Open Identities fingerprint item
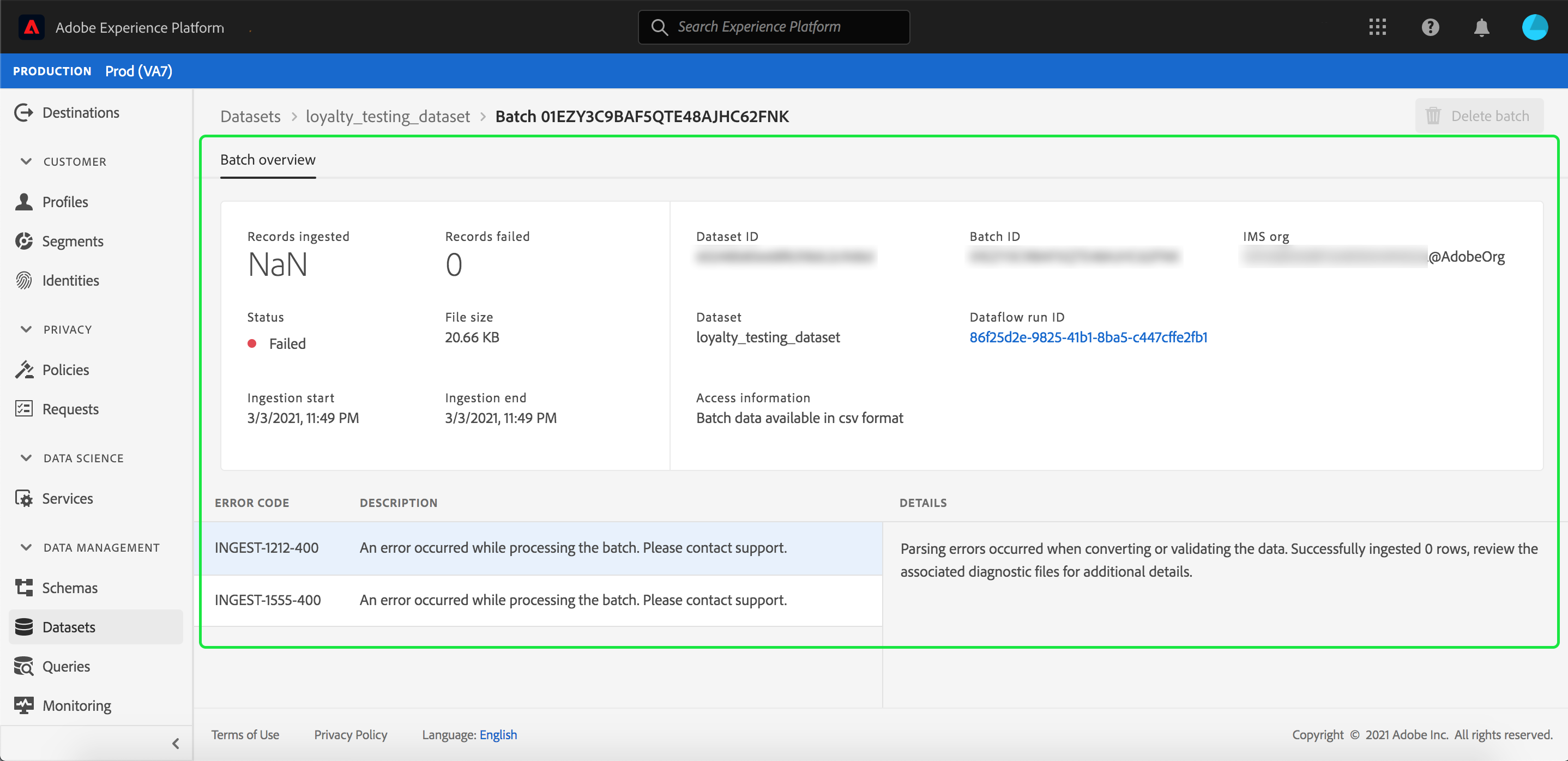Image resolution: width=1568 pixels, height=761 pixels. 70,281
